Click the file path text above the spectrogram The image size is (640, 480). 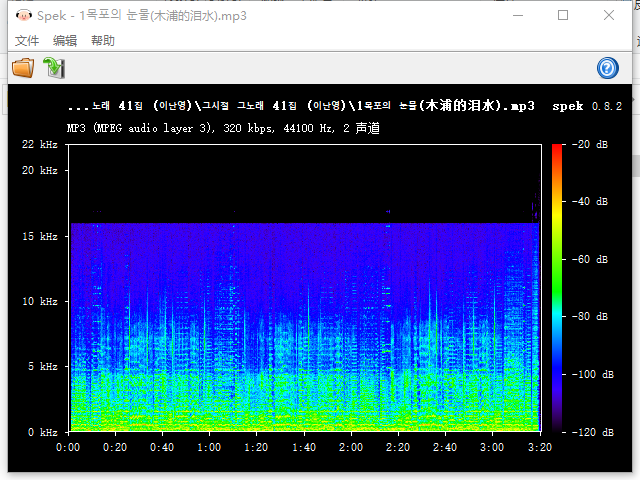pos(301,106)
